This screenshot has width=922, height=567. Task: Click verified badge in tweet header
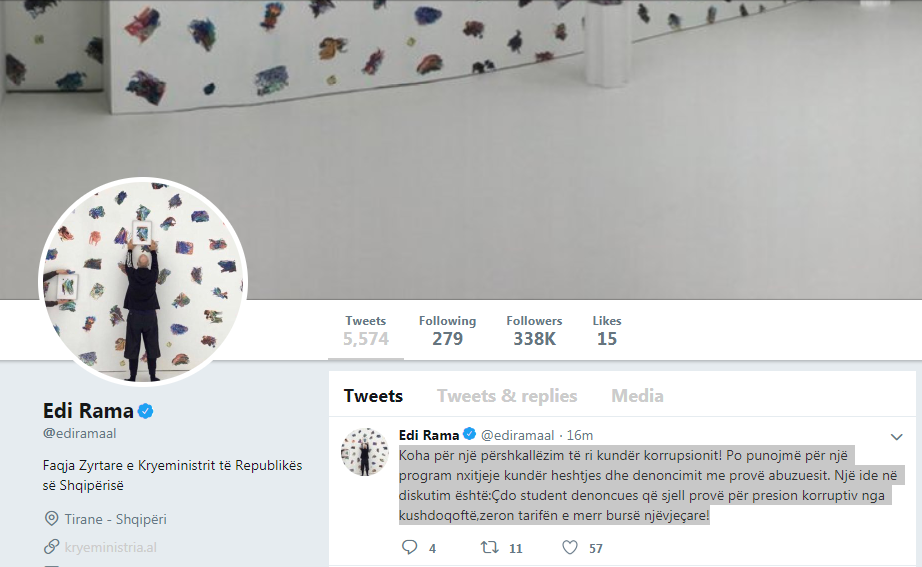pos(469,435)
